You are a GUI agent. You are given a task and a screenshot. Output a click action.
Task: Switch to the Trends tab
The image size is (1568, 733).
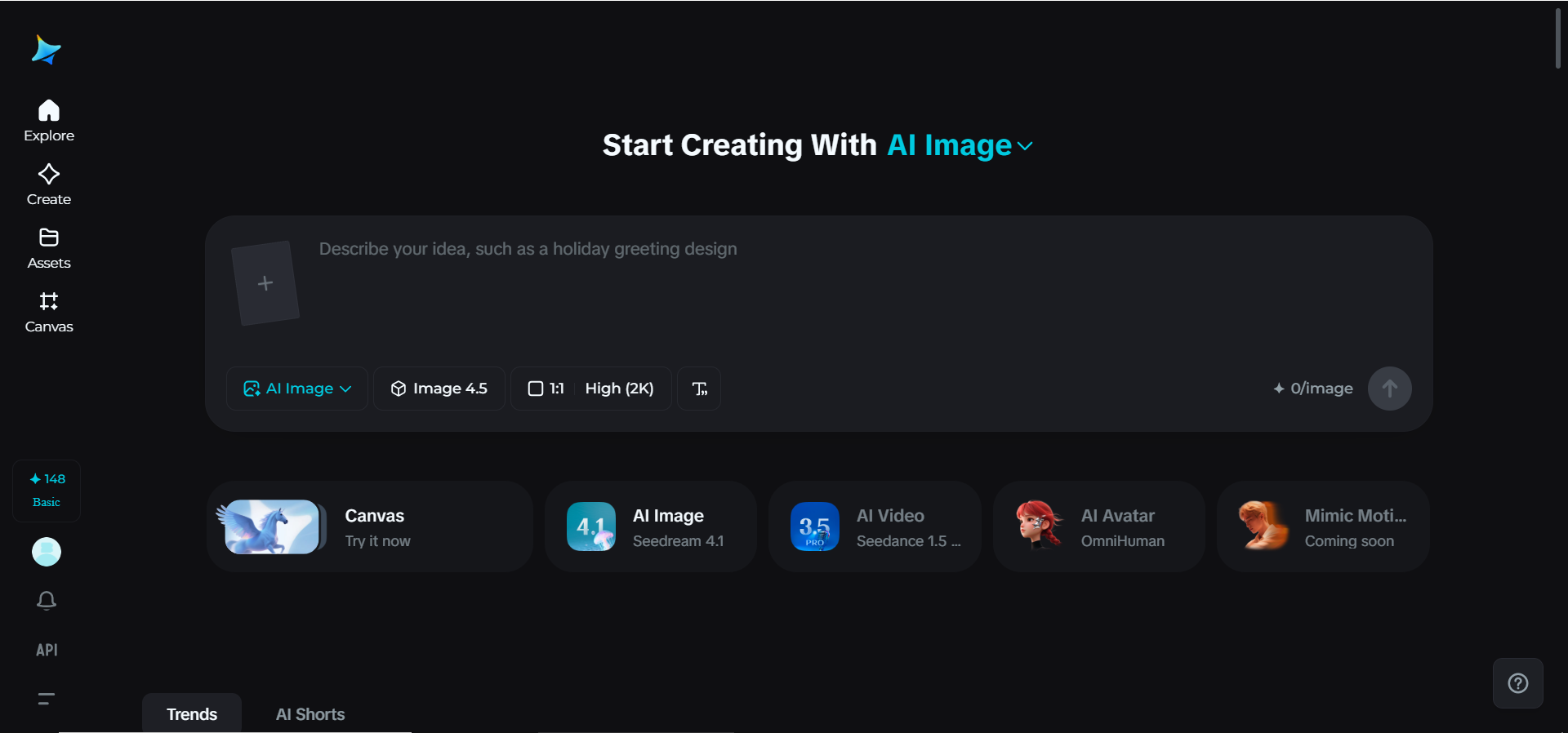[192, 713]
